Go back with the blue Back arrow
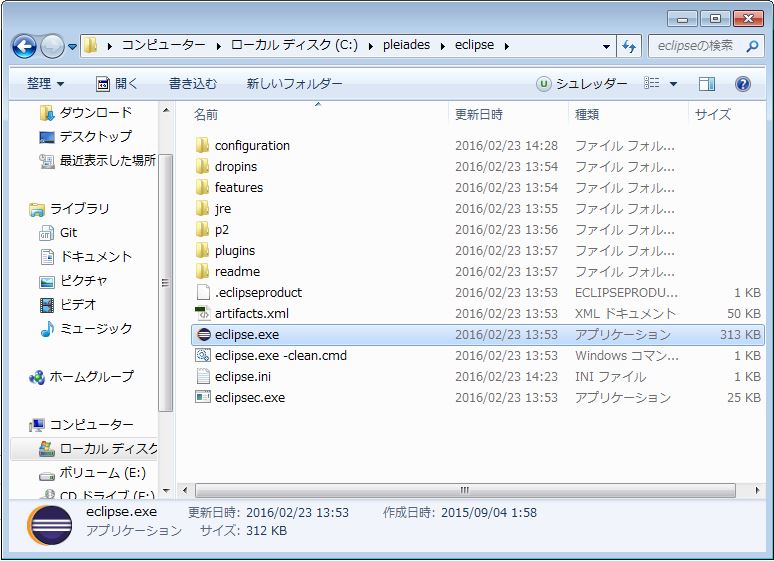The image size is (774, 561). (x=24, y=46)
